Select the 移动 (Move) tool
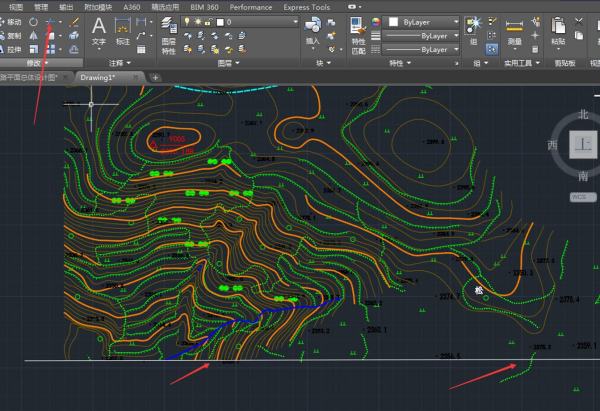 click(14, 21)
